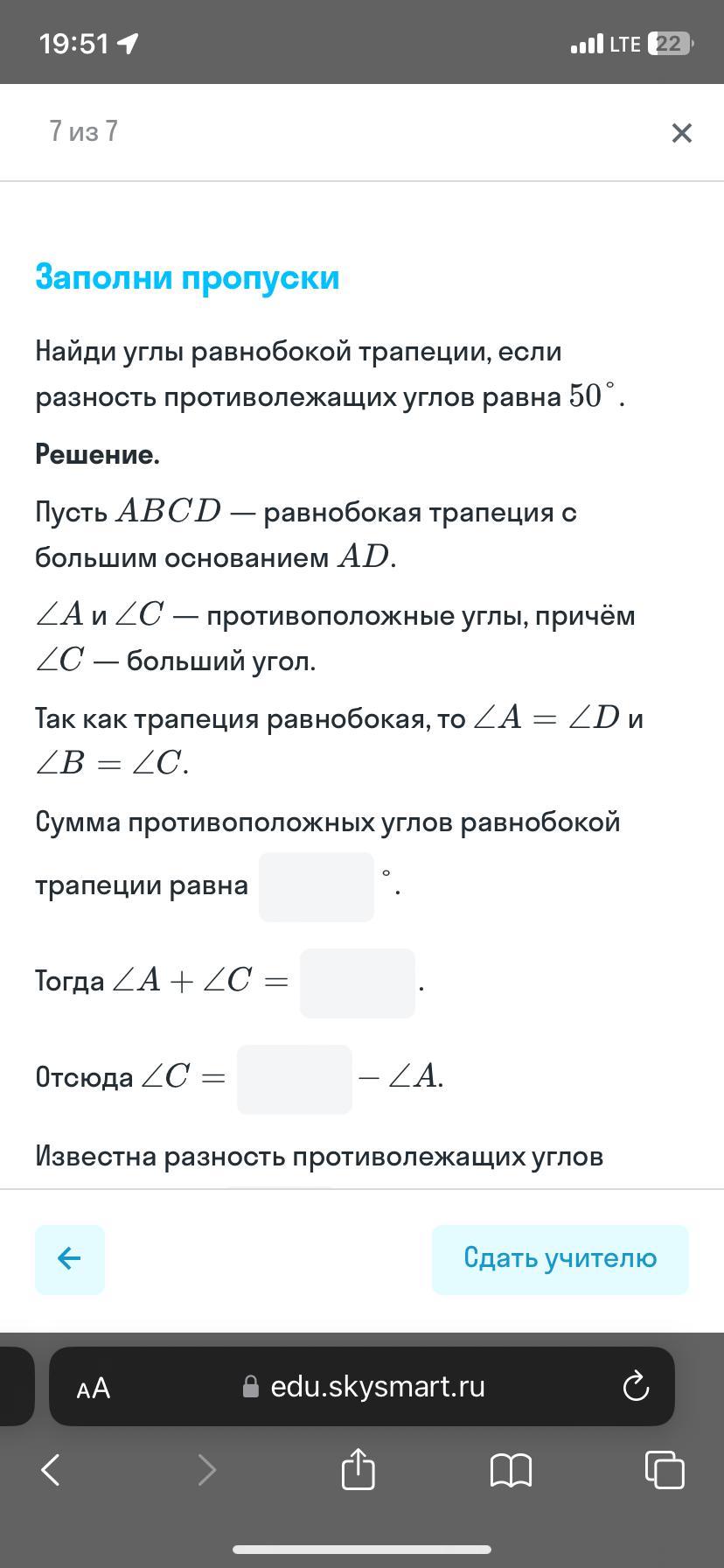Show all Safari tabs
724x1568 pixels.
click(665, 1469)
